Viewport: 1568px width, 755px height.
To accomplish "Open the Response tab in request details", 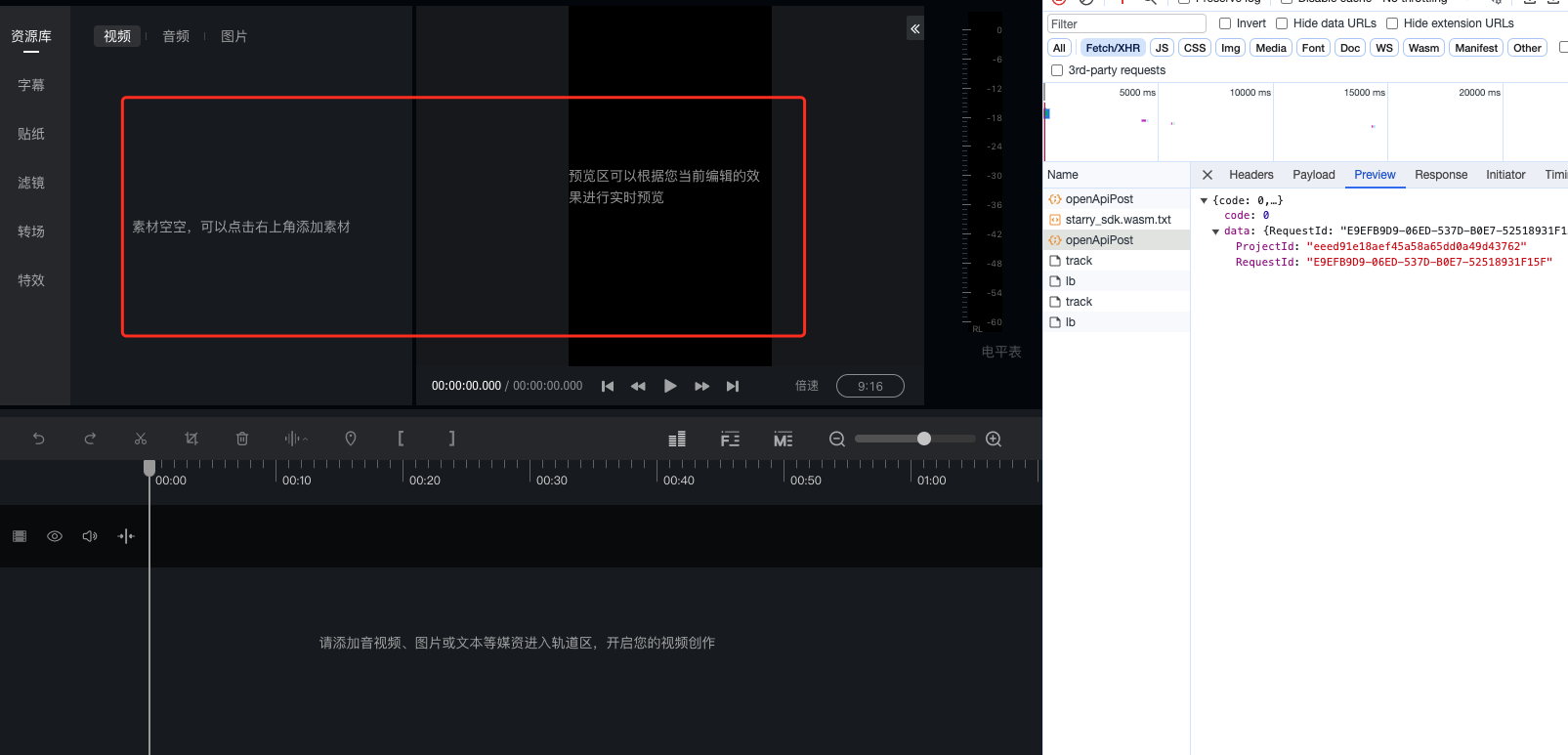I will click(1441, 175).
